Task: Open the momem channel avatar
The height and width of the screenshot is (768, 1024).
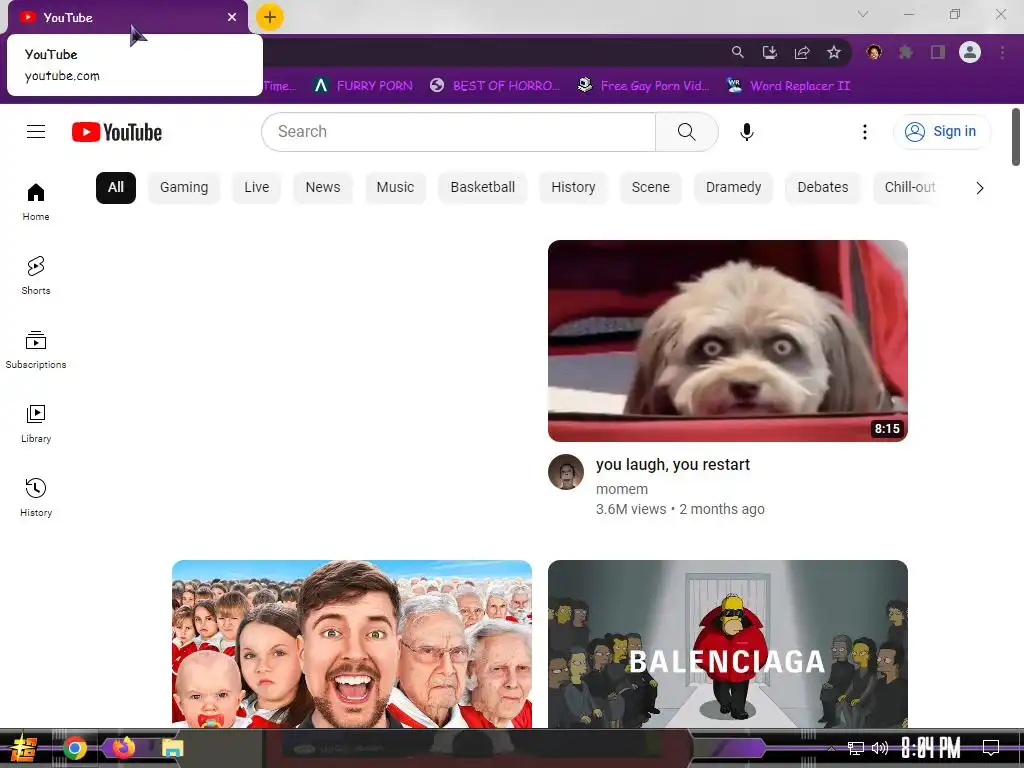Action: point(566,472)
